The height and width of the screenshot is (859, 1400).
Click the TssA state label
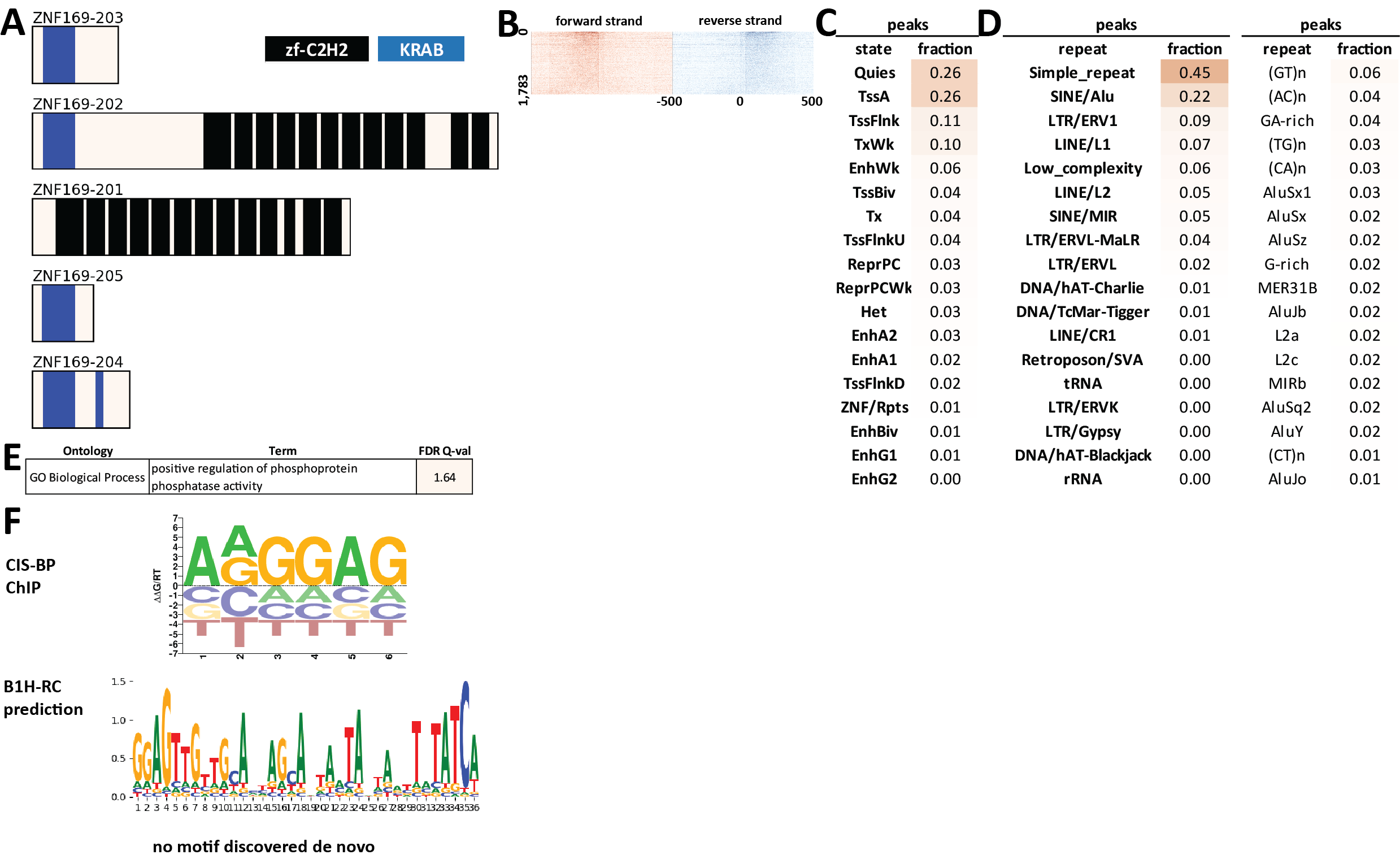coord(873,97)
